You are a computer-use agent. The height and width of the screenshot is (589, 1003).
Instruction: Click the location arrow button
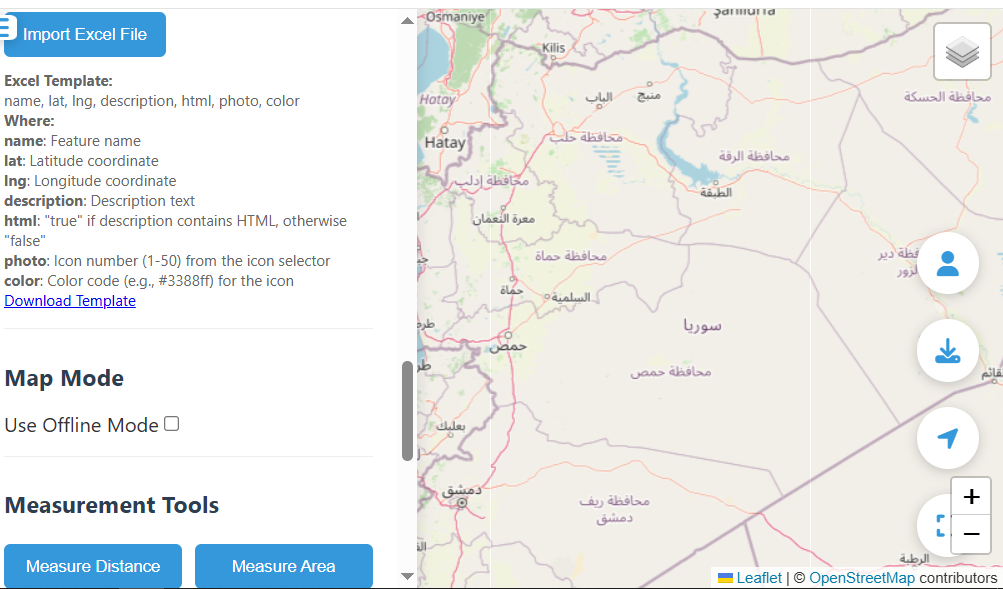[947, 438]
